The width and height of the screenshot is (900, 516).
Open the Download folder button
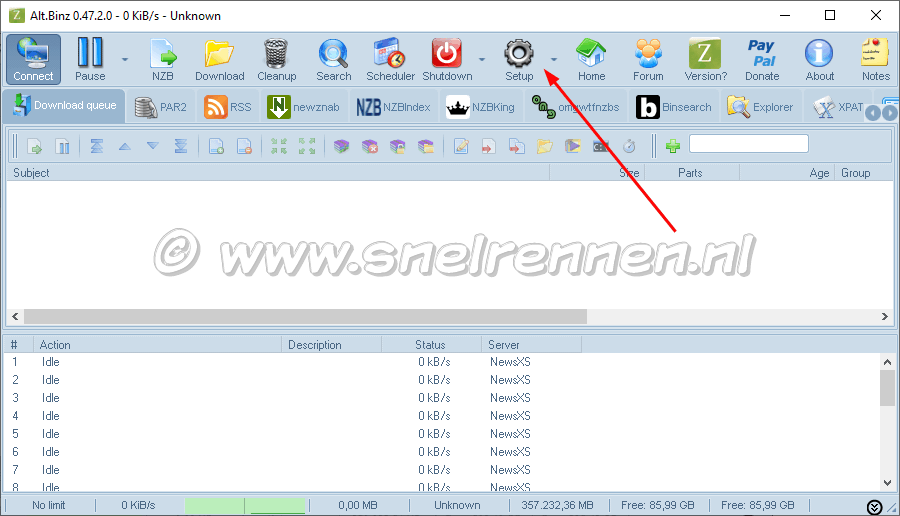pos(219,59)
